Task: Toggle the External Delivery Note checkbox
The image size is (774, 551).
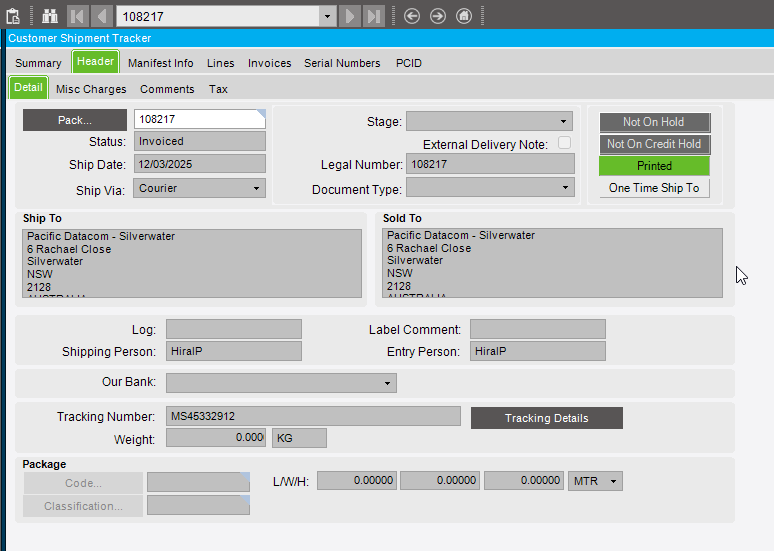Action: [564, 143]
